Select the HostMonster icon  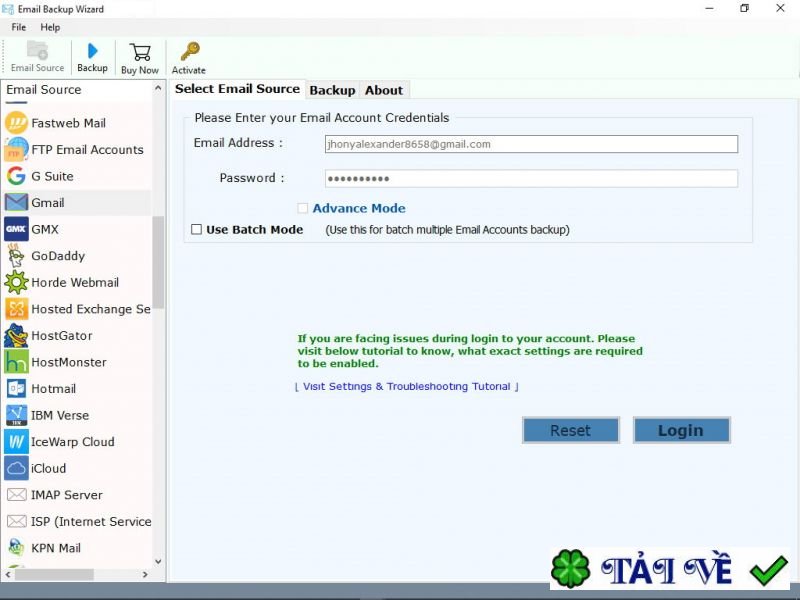coord(16,362)
